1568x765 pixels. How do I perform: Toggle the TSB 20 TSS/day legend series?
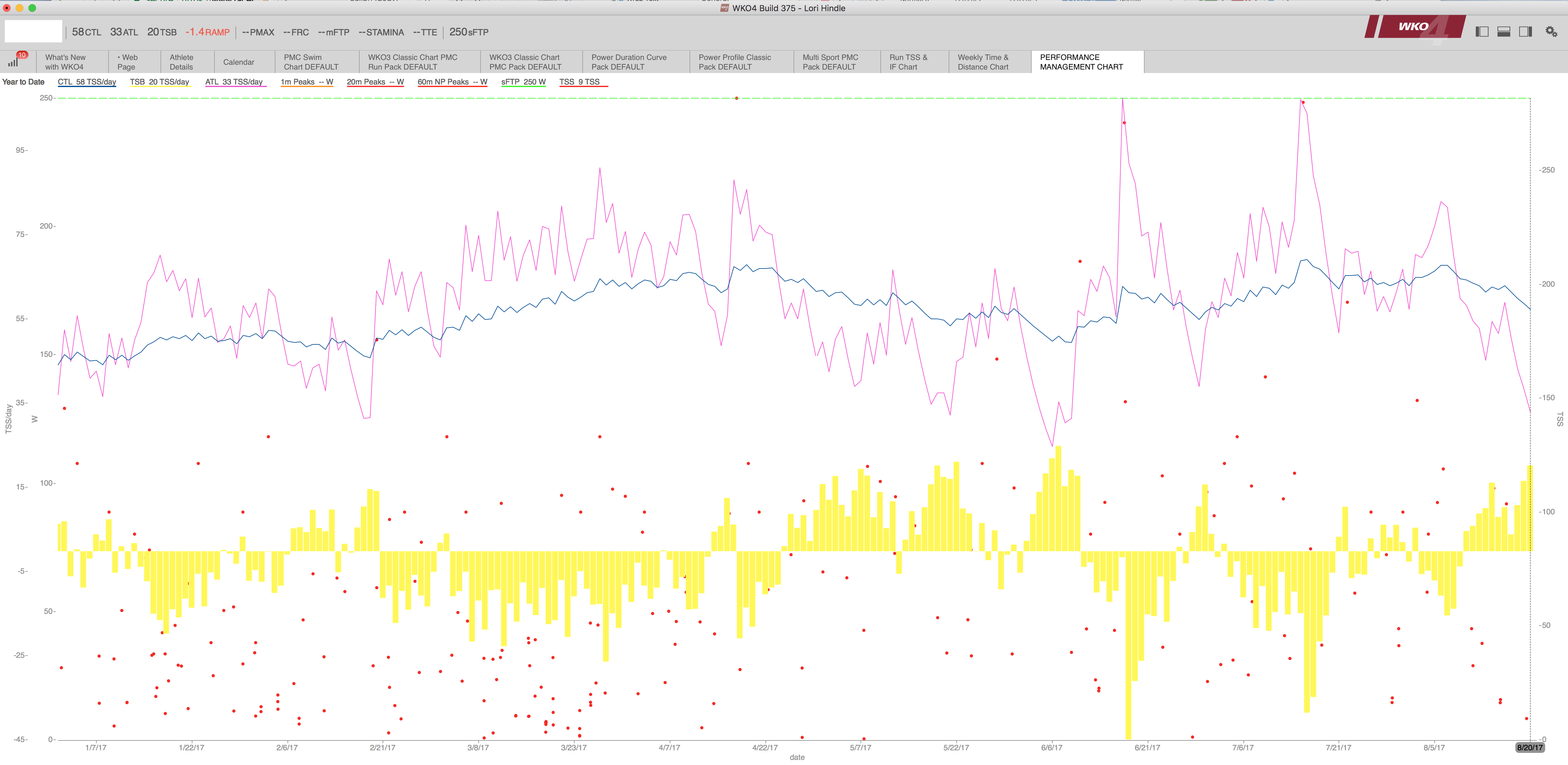coord(160,82)
